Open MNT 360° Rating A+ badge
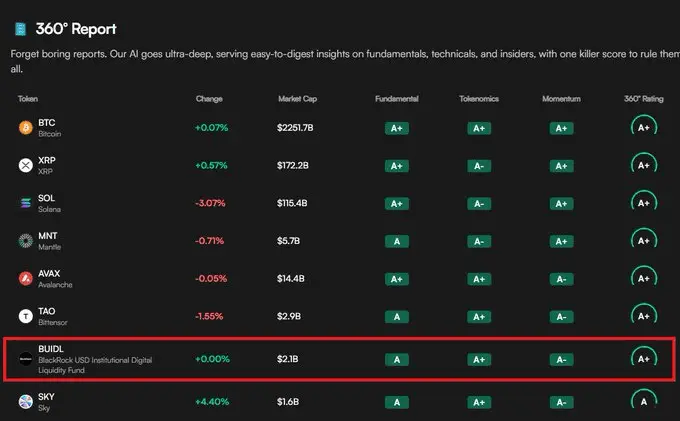Screen dimensions: 680x421 click(x=644, y=241)
